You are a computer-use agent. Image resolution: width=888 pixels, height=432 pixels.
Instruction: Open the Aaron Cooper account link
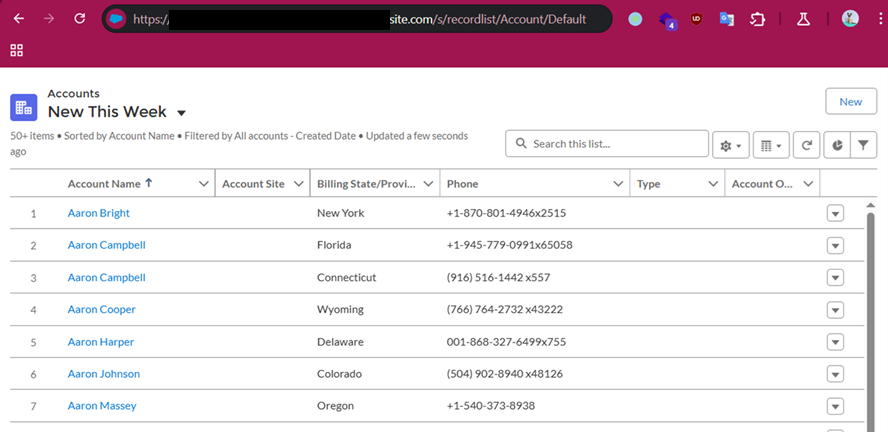coord(101,309)
